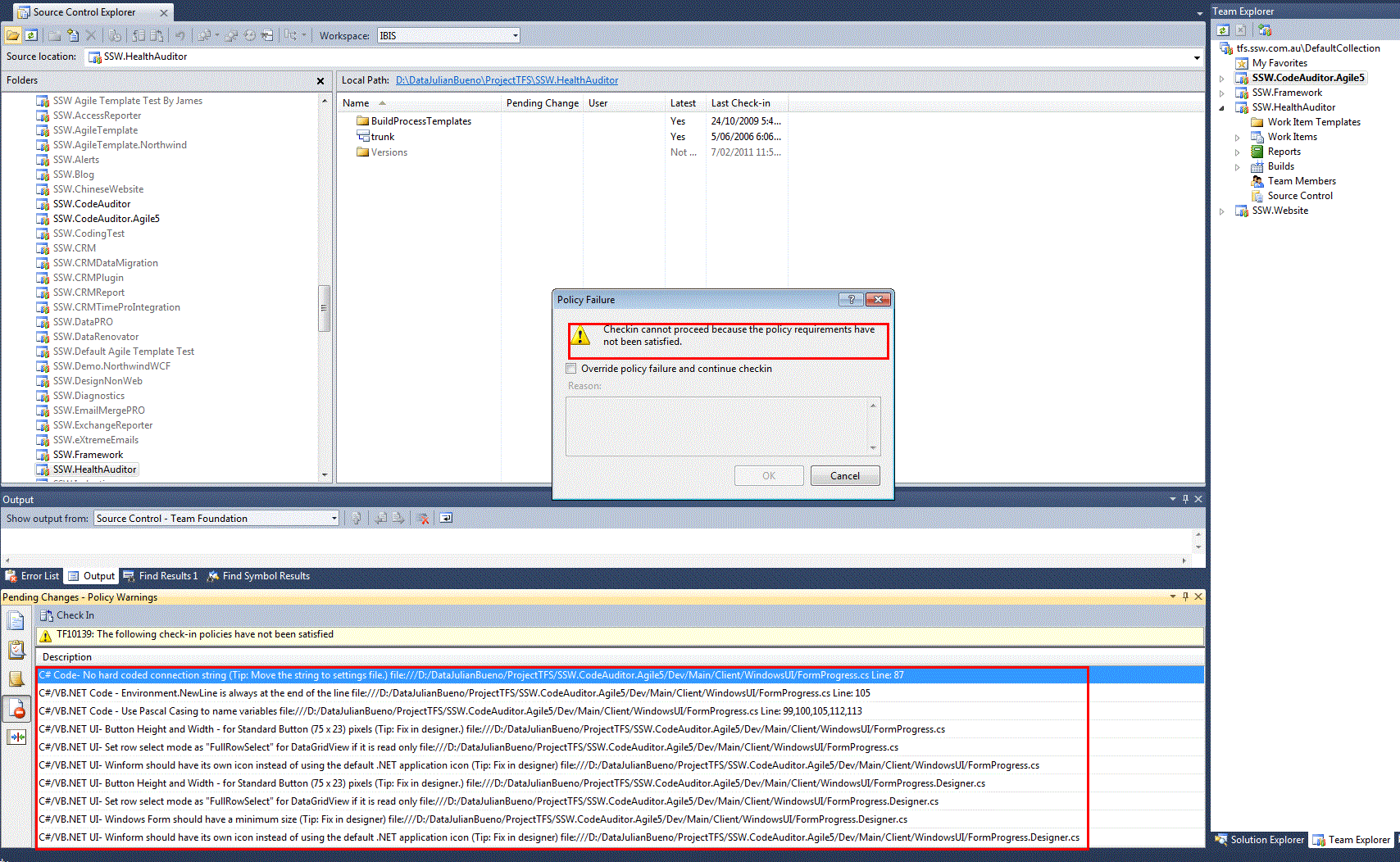Viewport: 1400px width, 862px height.
Task: Click Cancel in Policy Failure dialog
Action: click(845, 476)
